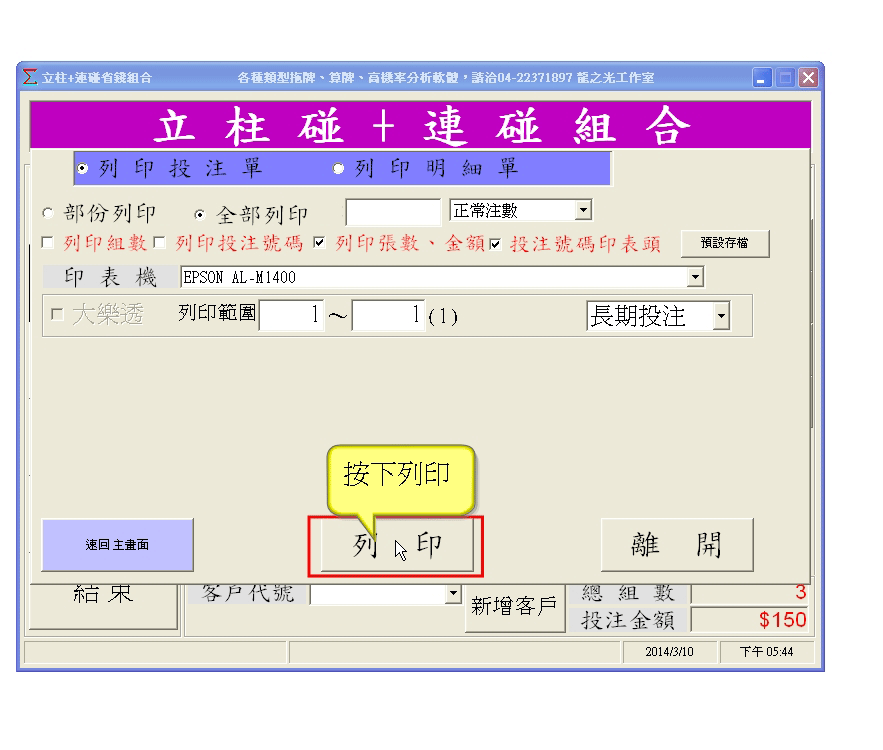The width and height of the screenshot is (883, 750).
Task: Close the window with the red X
Action: [x=807, y=78]
